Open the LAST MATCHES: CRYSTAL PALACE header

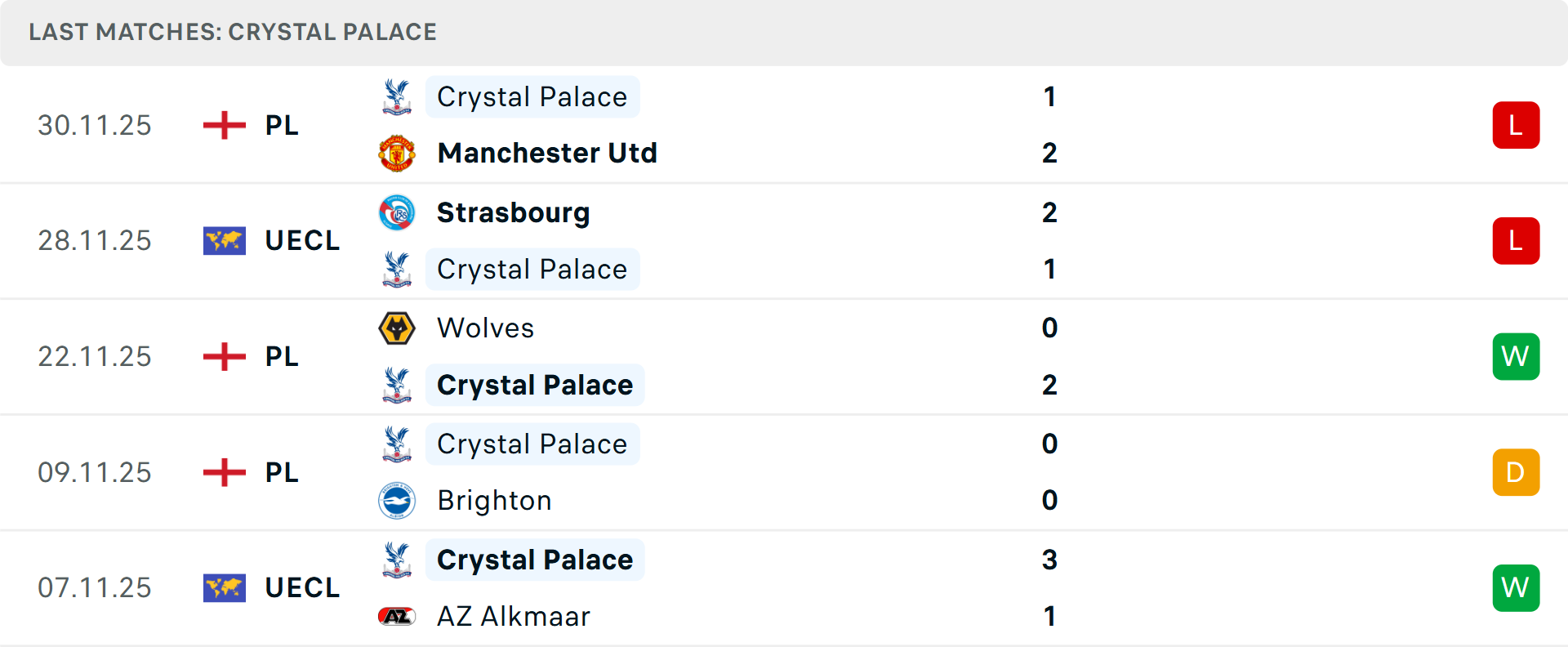233,32
